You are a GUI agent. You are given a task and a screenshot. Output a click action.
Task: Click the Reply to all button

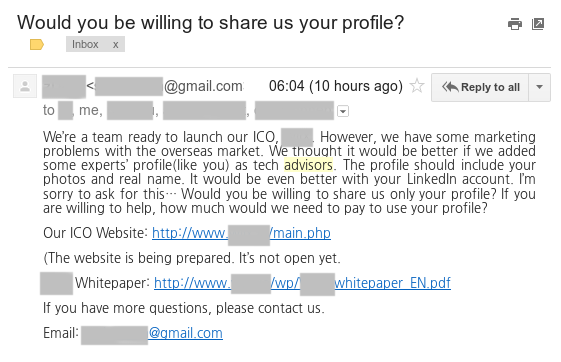[480, 87]
